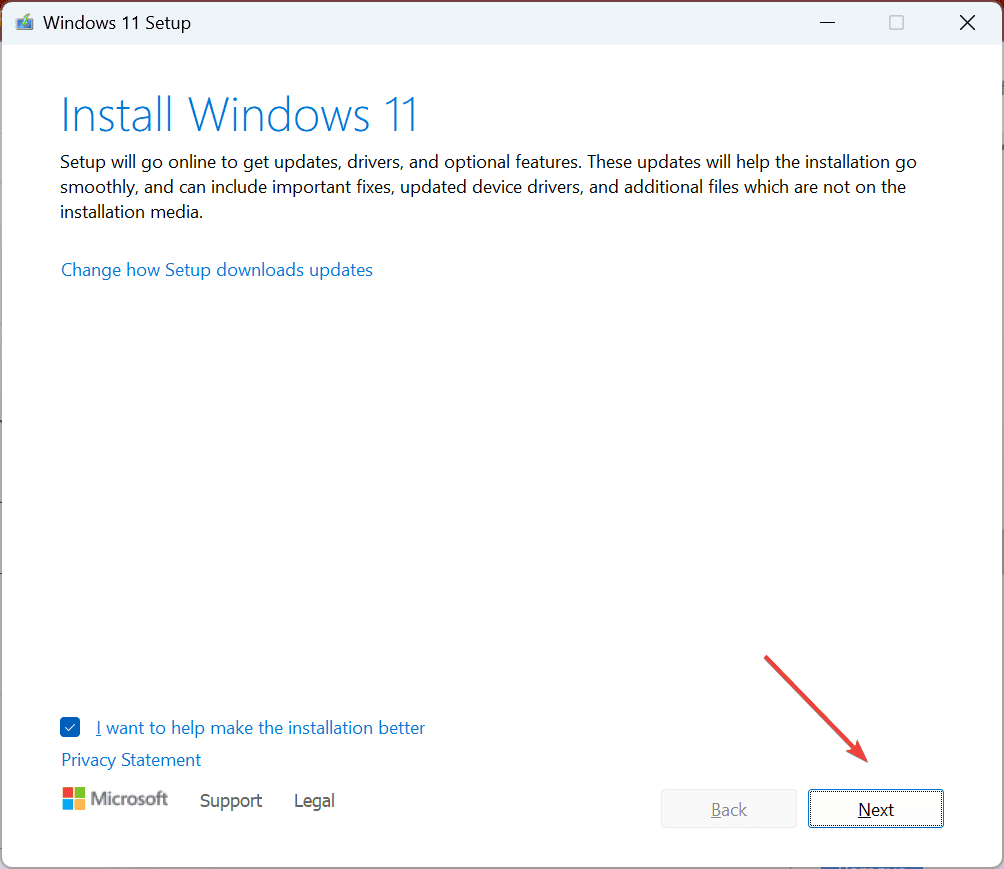Click the Microsoft logo in the footer
Image resolution: width=1004 pixels, height=869 pixels.
point(114,798)
